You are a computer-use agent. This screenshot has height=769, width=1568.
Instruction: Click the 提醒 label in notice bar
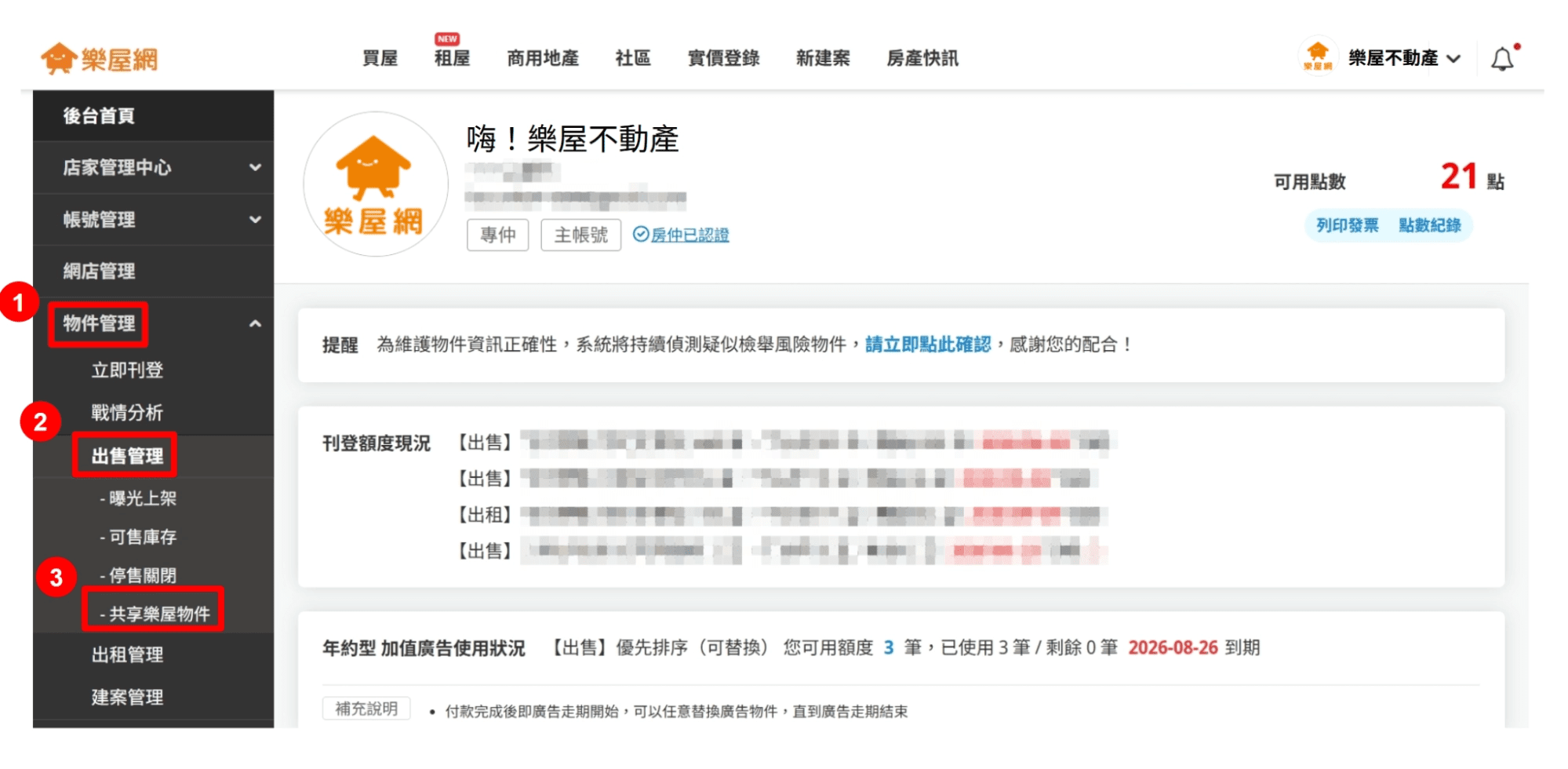pyautogui.click(x=340, y=345)
